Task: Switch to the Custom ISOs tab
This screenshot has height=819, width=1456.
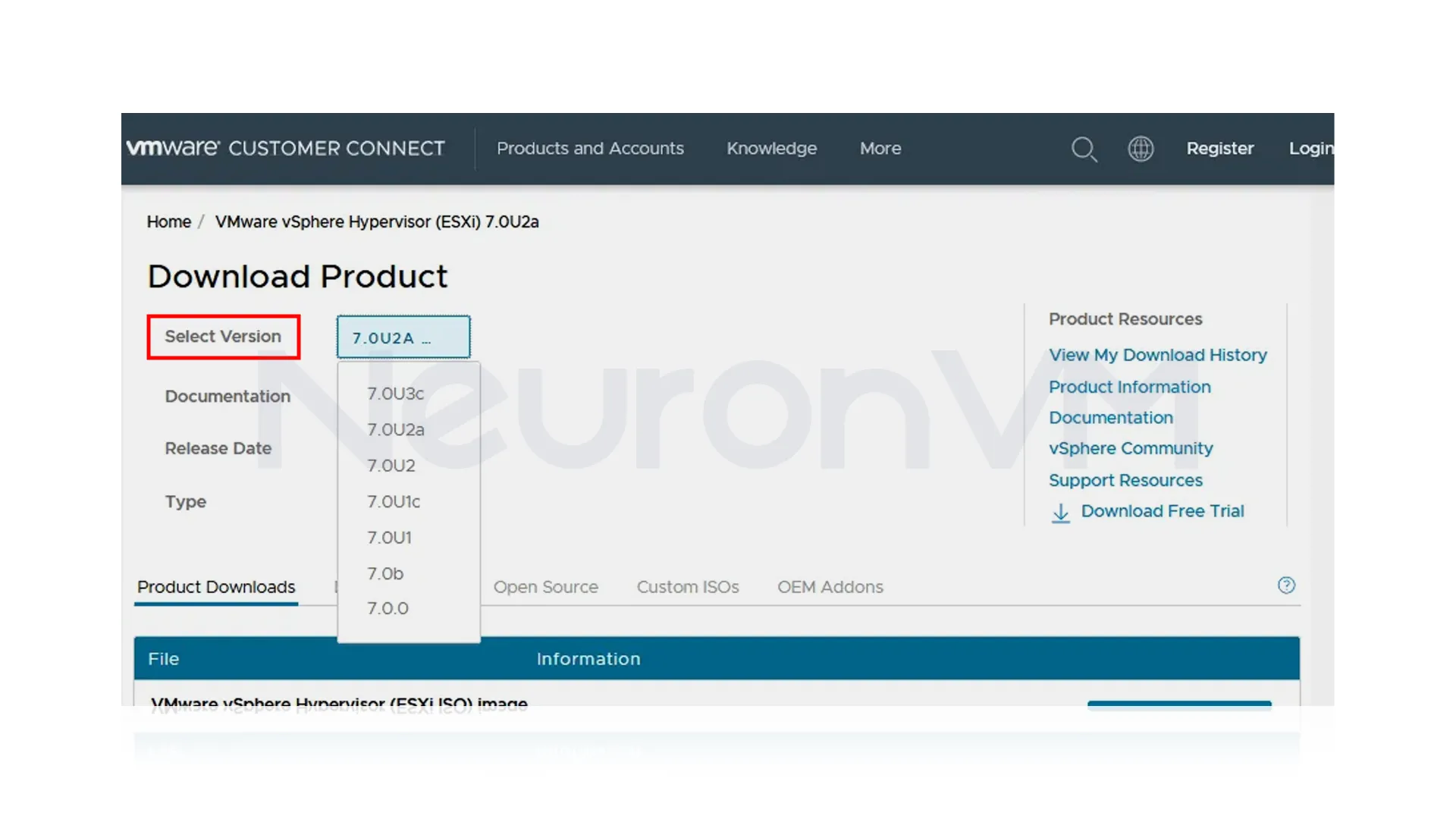Action: coord(687,587)
